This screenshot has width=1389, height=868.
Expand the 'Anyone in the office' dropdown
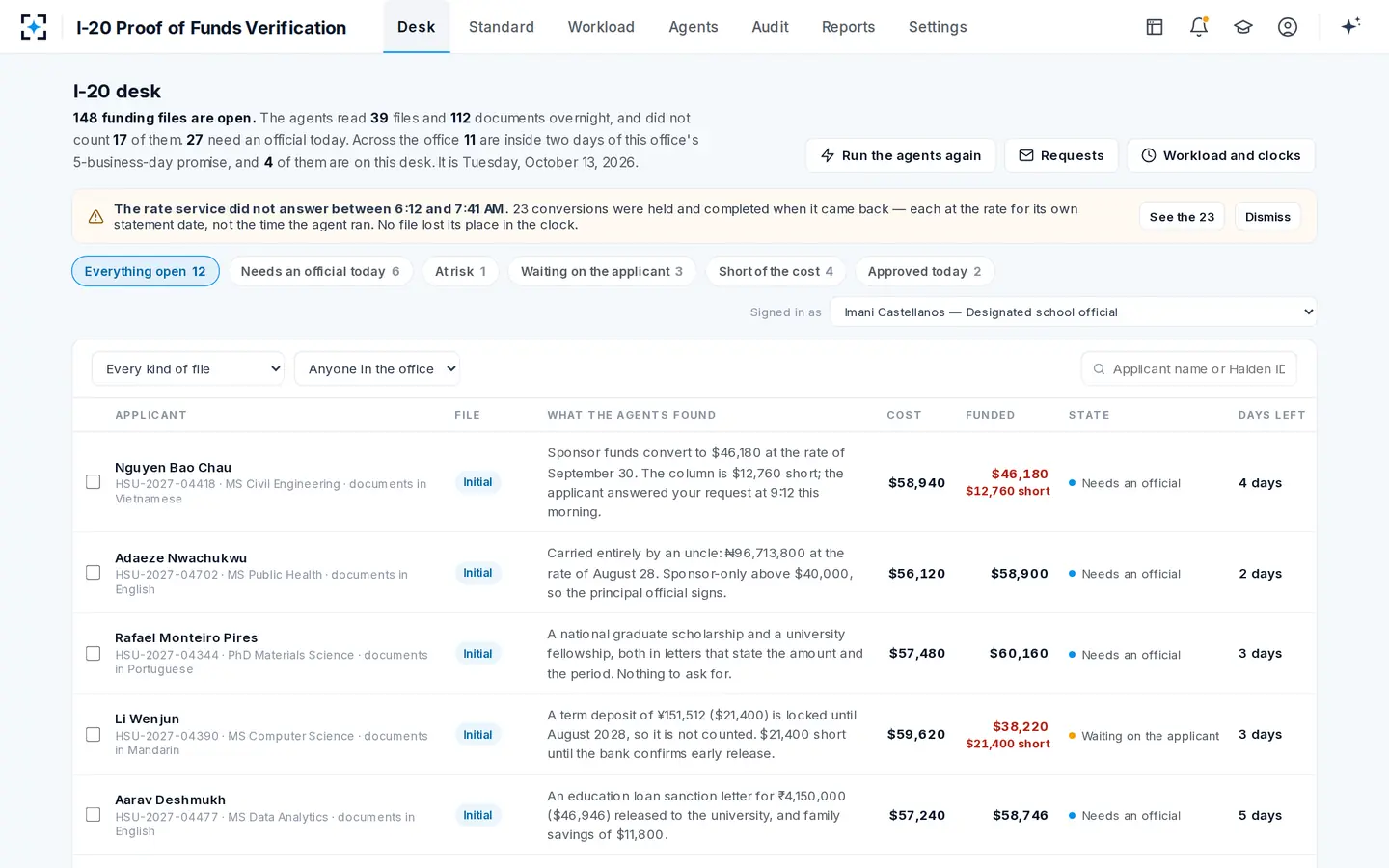coord(377,368)
